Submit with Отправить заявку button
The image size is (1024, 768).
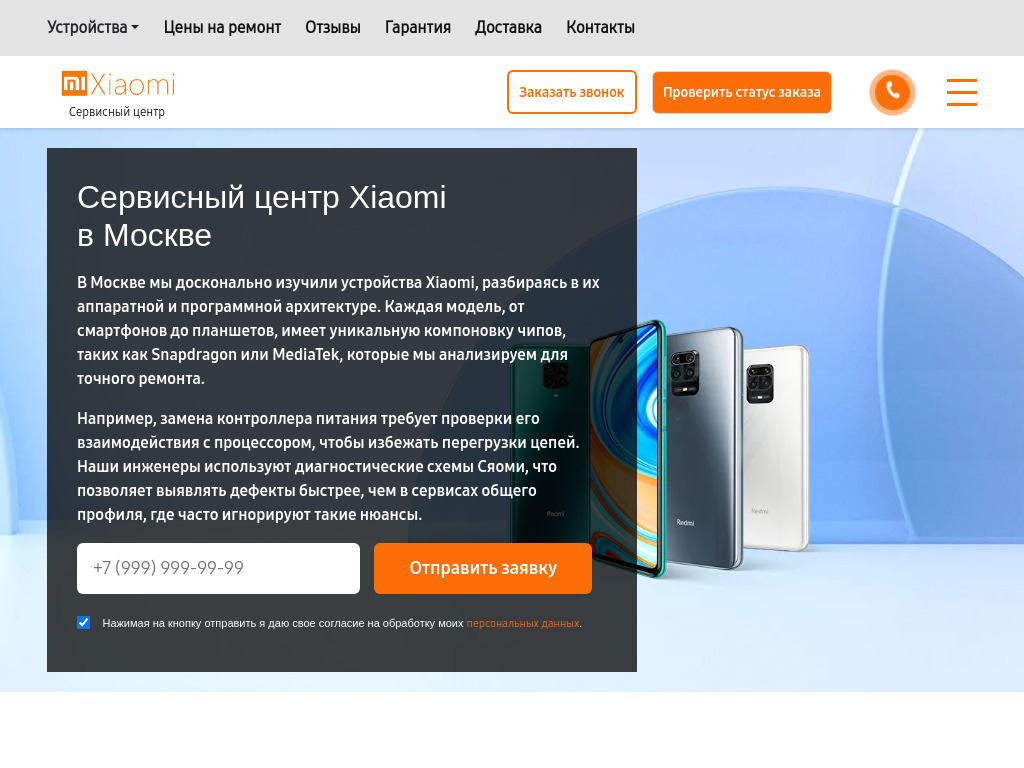483,568
